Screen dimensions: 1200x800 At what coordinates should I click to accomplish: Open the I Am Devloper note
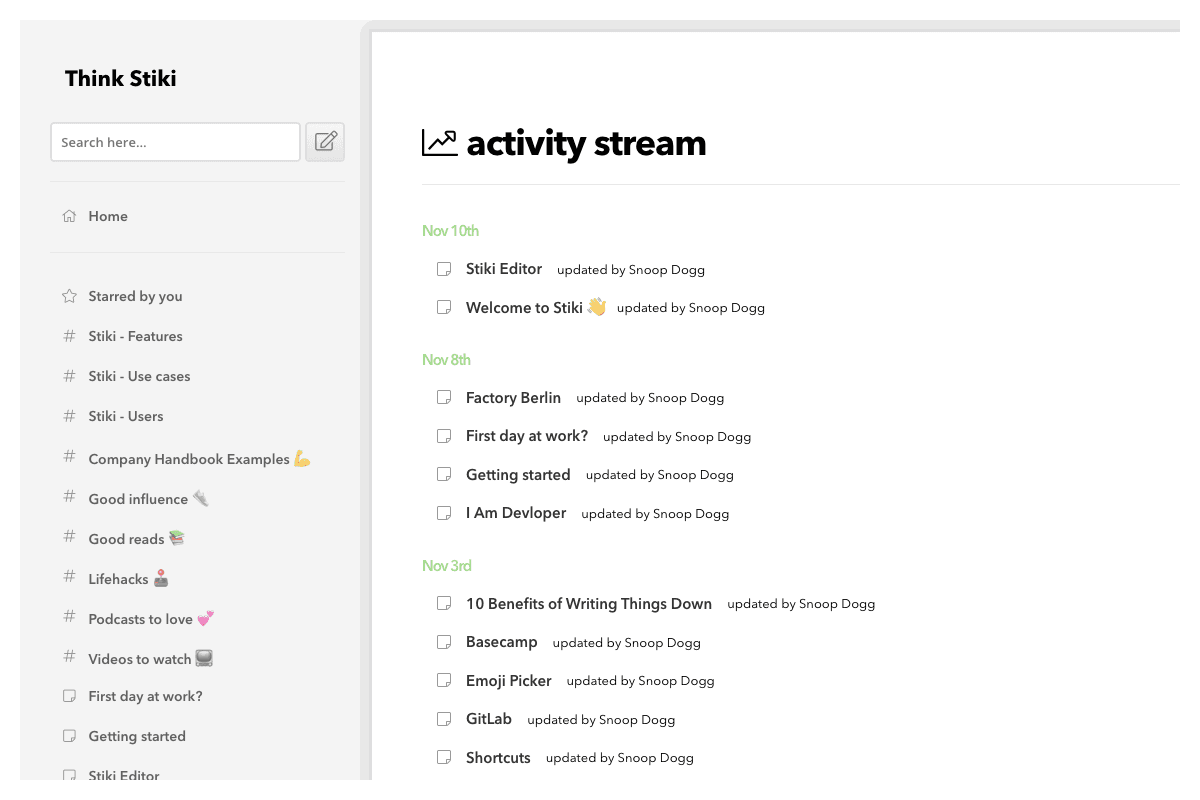tap(516, 513)
